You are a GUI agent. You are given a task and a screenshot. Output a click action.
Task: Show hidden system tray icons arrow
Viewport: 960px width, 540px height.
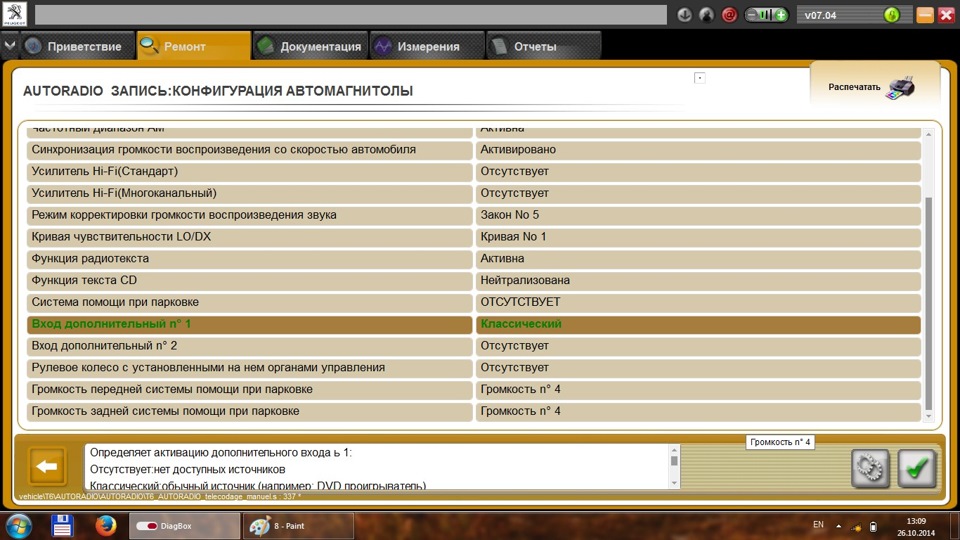pos(839,526)
